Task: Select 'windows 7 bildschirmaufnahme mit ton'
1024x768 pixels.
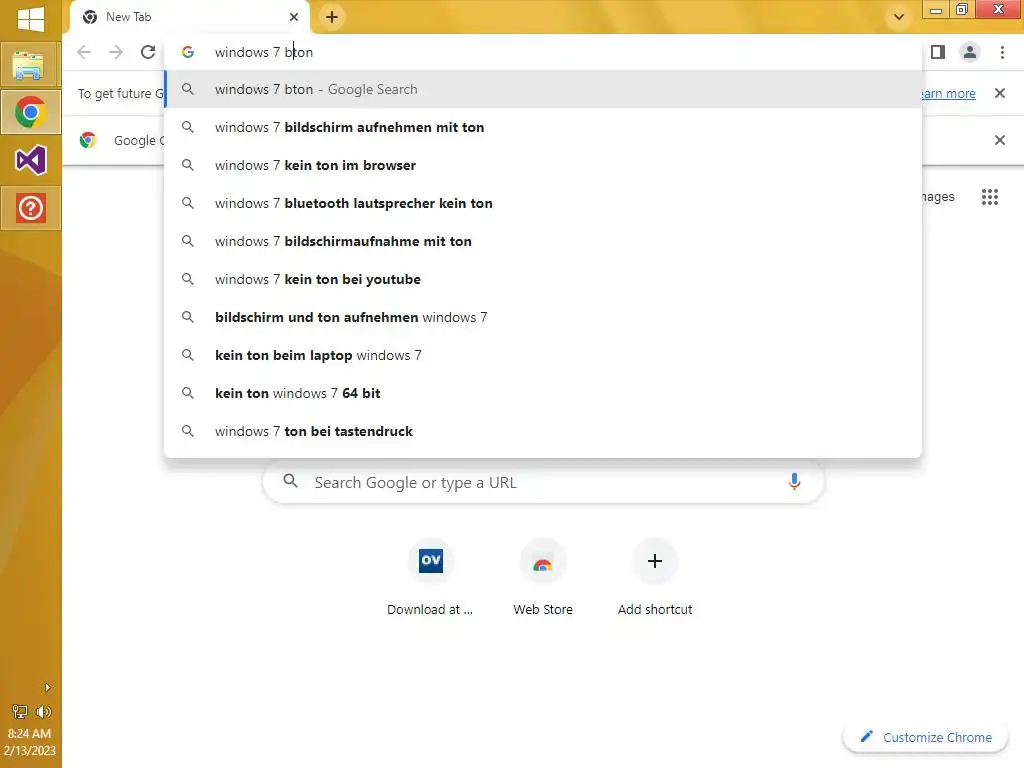Action: click(543, 241)
